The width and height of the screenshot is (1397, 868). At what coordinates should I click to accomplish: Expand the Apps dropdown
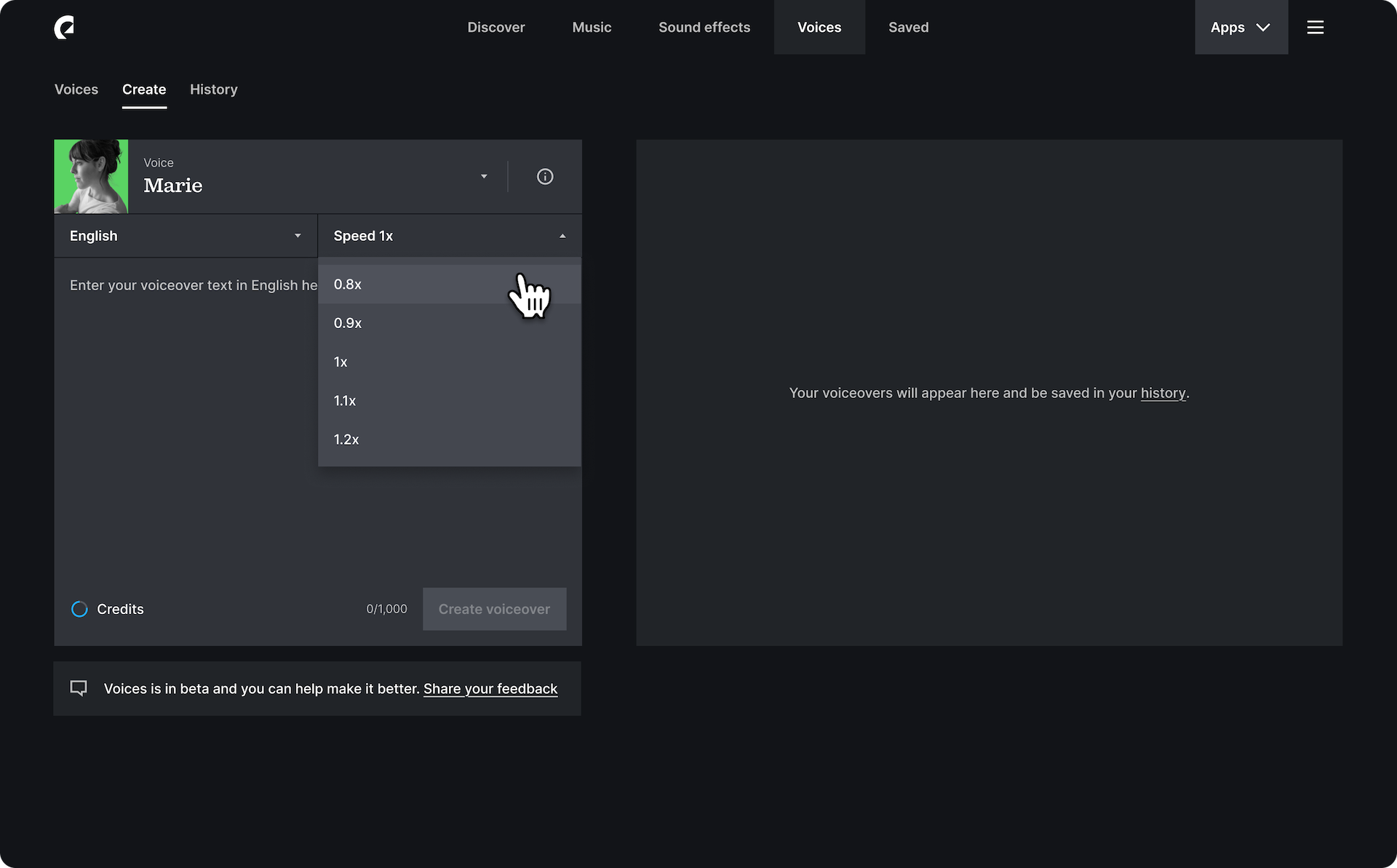(x=1241, y=28)
